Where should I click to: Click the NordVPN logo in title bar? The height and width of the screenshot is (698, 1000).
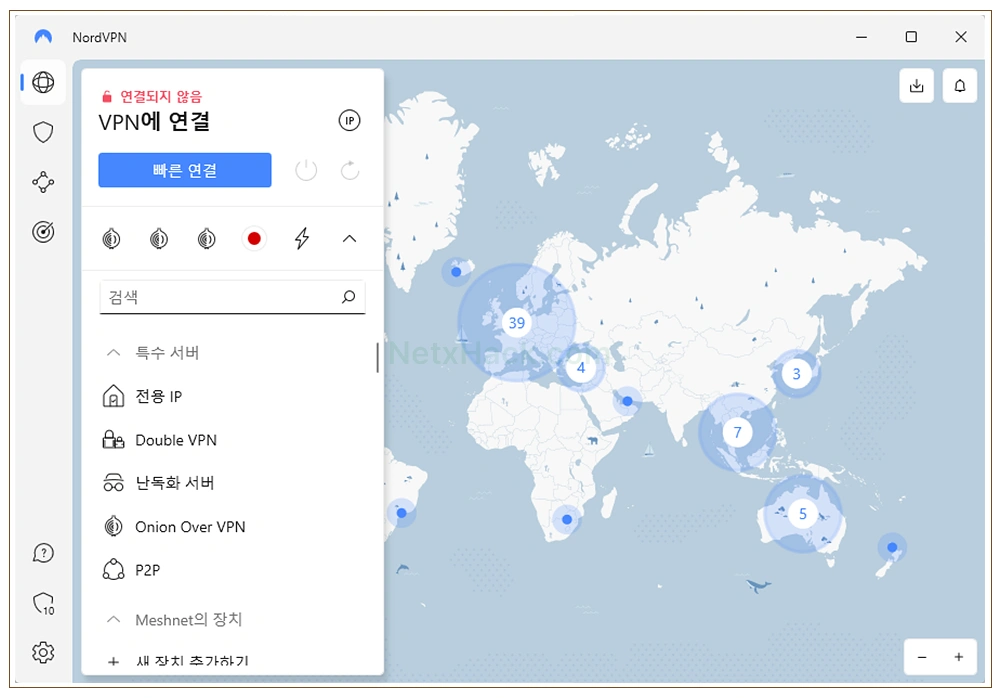(43, 37)
